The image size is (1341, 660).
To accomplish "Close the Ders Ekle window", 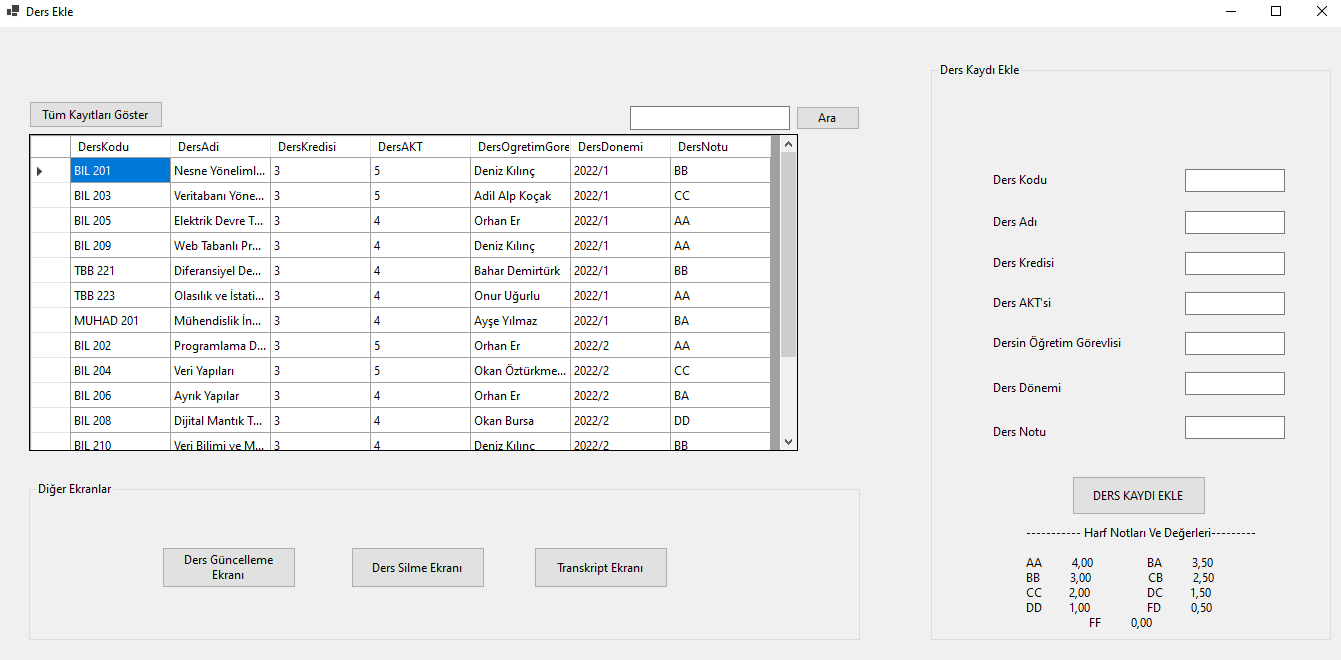I will click(1320, 11).
